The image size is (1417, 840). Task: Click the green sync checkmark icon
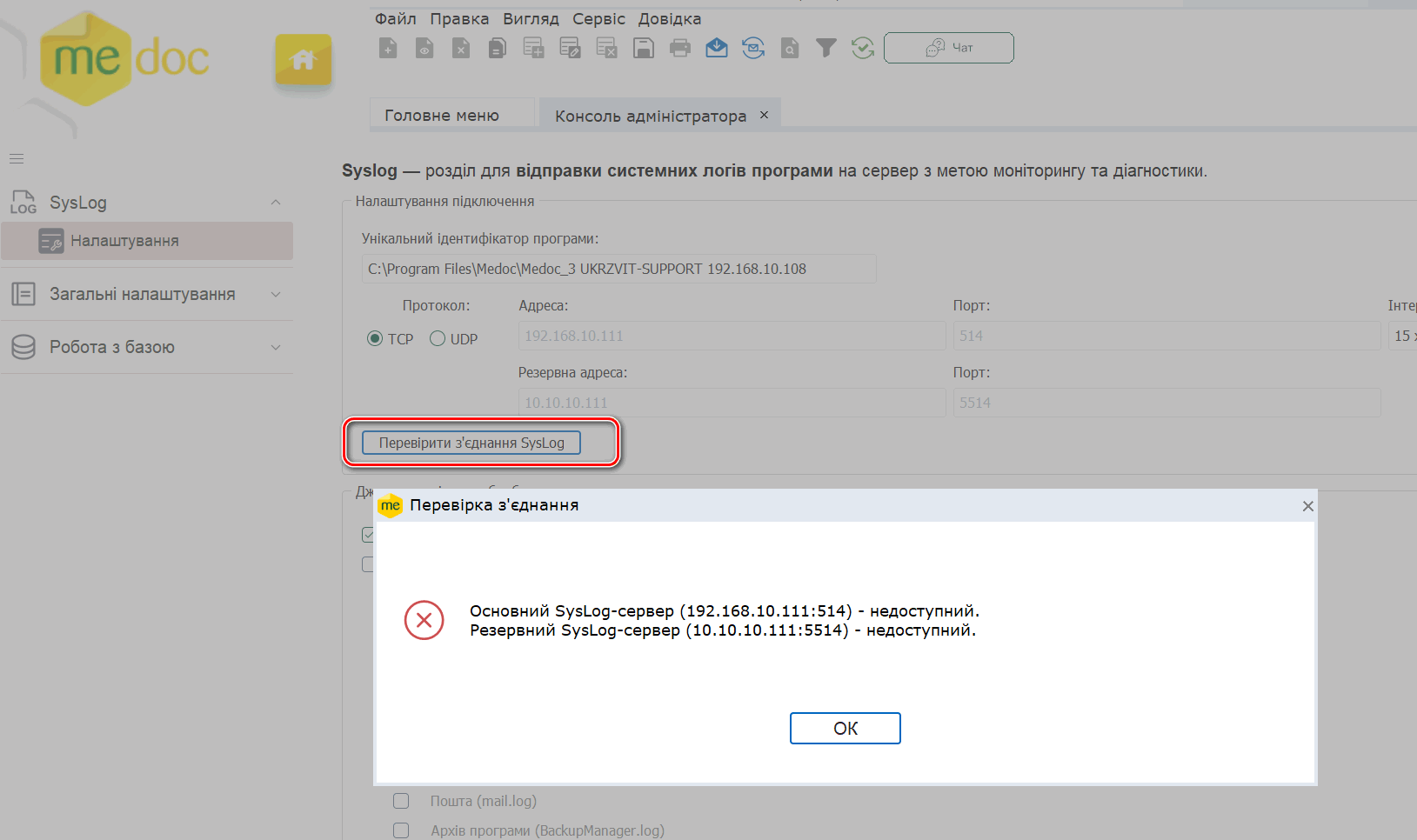[863, 49]
